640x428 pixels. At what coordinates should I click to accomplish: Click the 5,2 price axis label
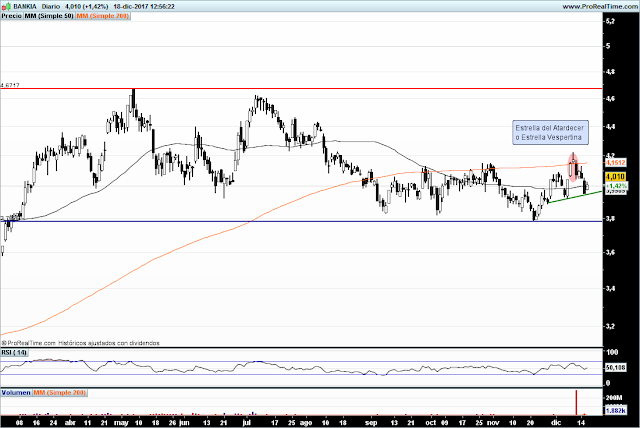pyautogui.click(x=611, y=21)
